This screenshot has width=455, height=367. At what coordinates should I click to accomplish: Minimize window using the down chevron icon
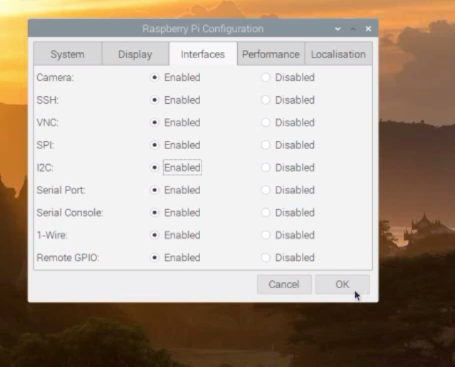point(338,29)
